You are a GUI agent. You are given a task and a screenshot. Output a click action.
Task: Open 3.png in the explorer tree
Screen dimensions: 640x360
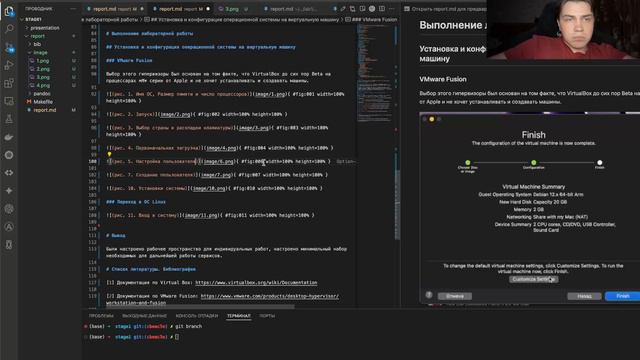49,77
